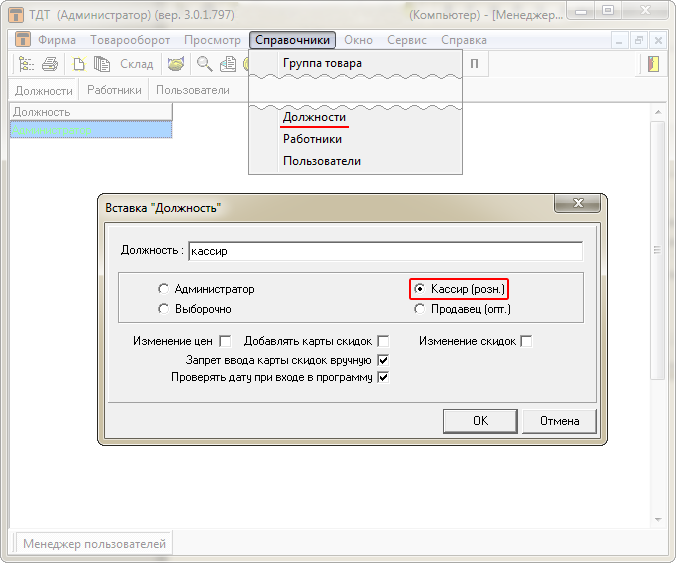Screen dimensions: 676x563
Task: Click the magnifier search icon
Action: point(204,64)
